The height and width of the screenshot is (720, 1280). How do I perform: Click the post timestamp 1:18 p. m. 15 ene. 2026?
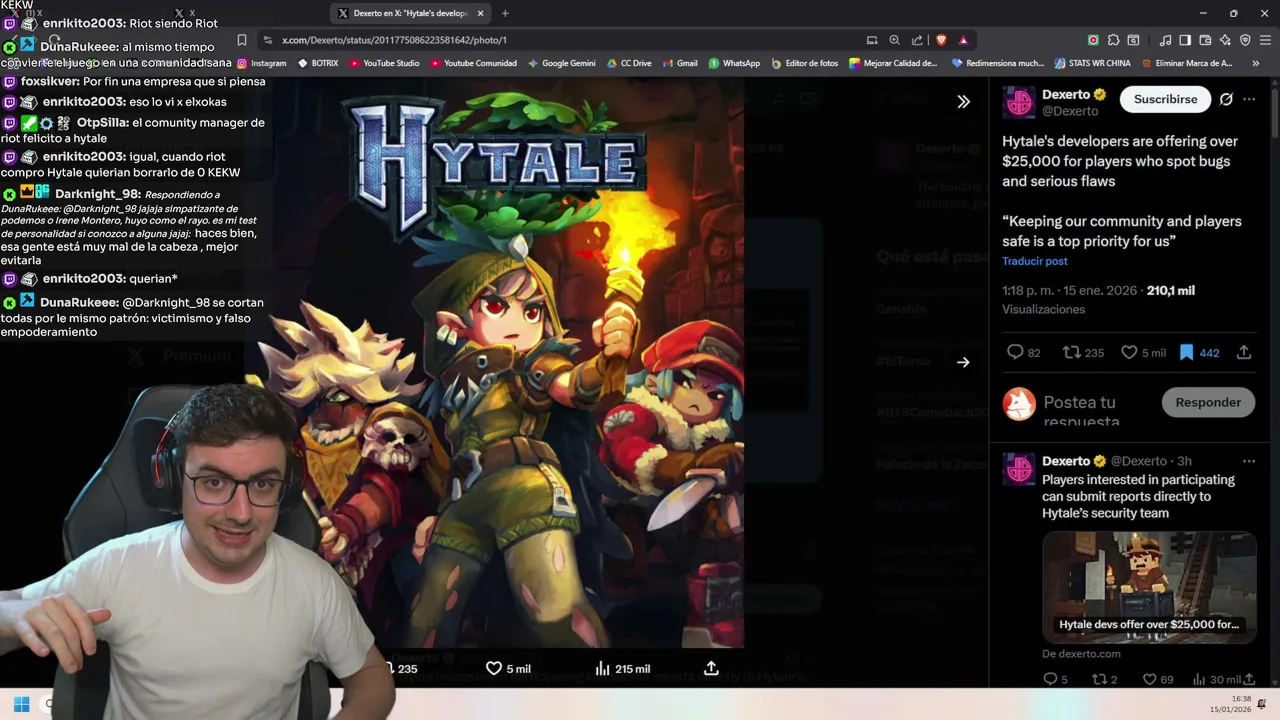point(1069,291)
